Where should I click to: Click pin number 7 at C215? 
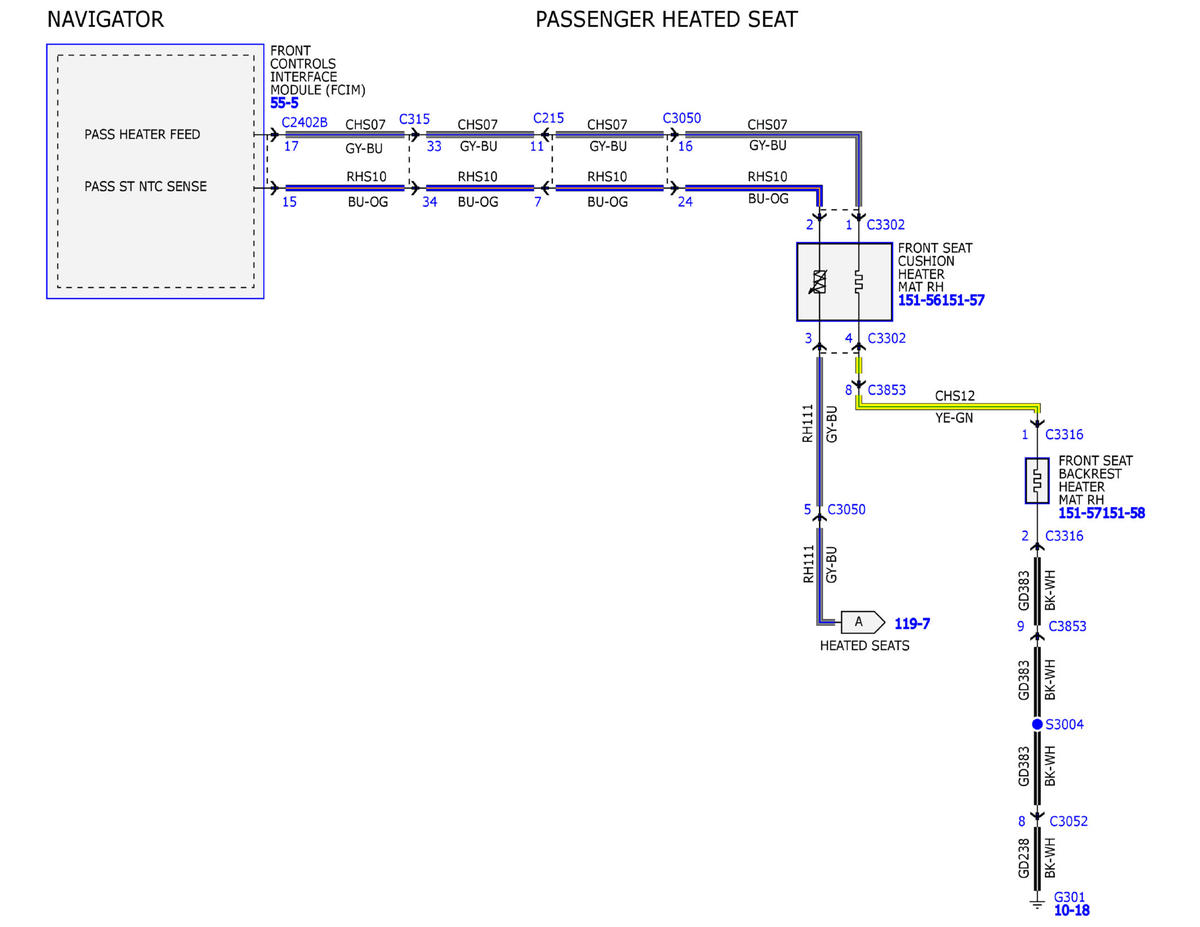click(537, 201)
